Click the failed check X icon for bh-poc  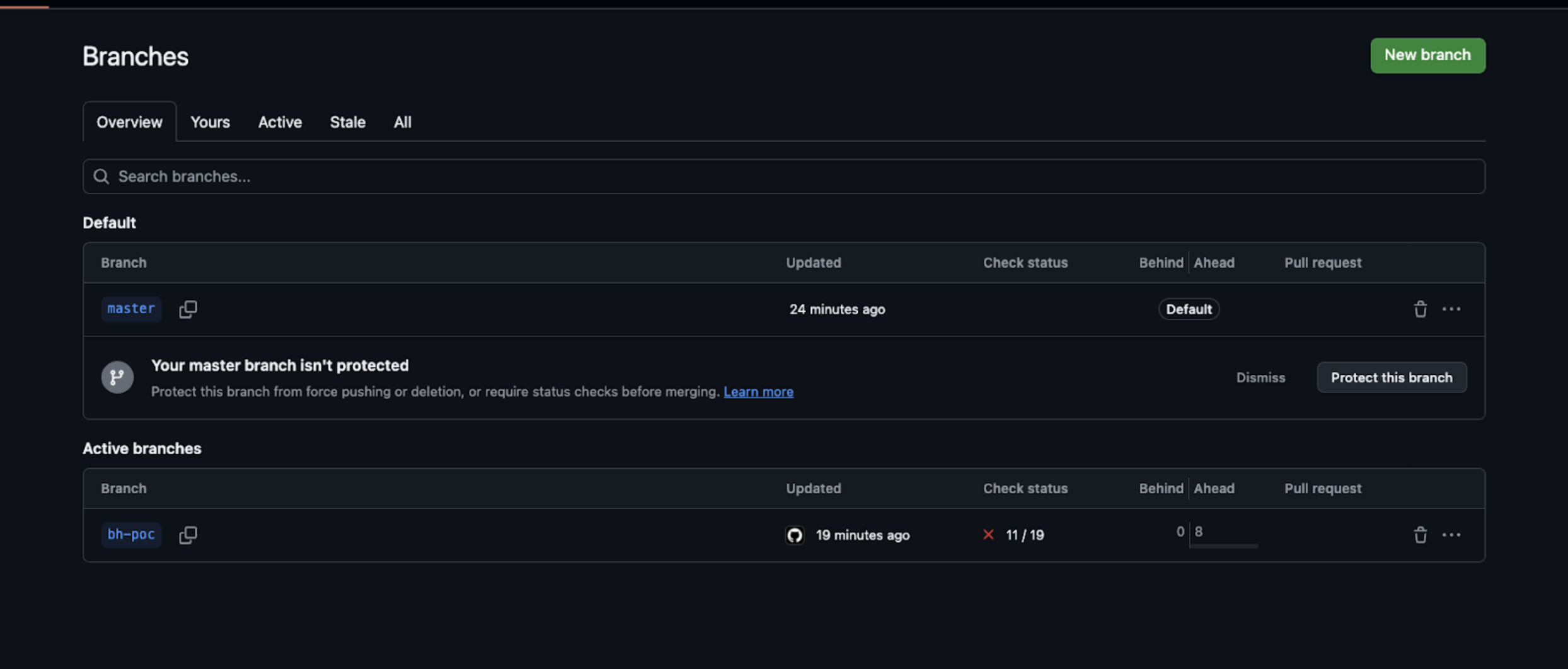[x=988, y=535]
